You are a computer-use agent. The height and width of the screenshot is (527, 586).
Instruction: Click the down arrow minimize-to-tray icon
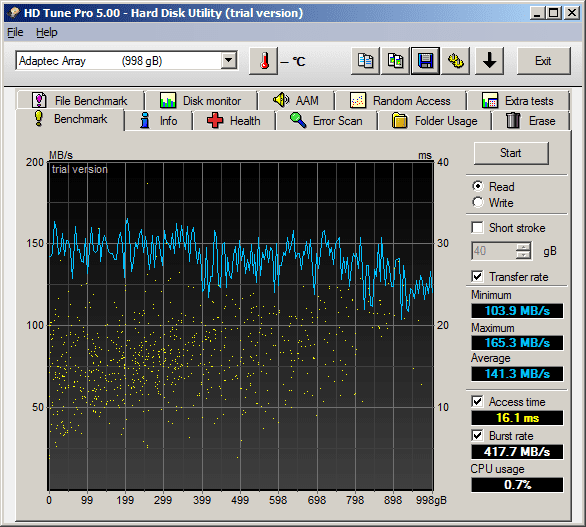489,61
